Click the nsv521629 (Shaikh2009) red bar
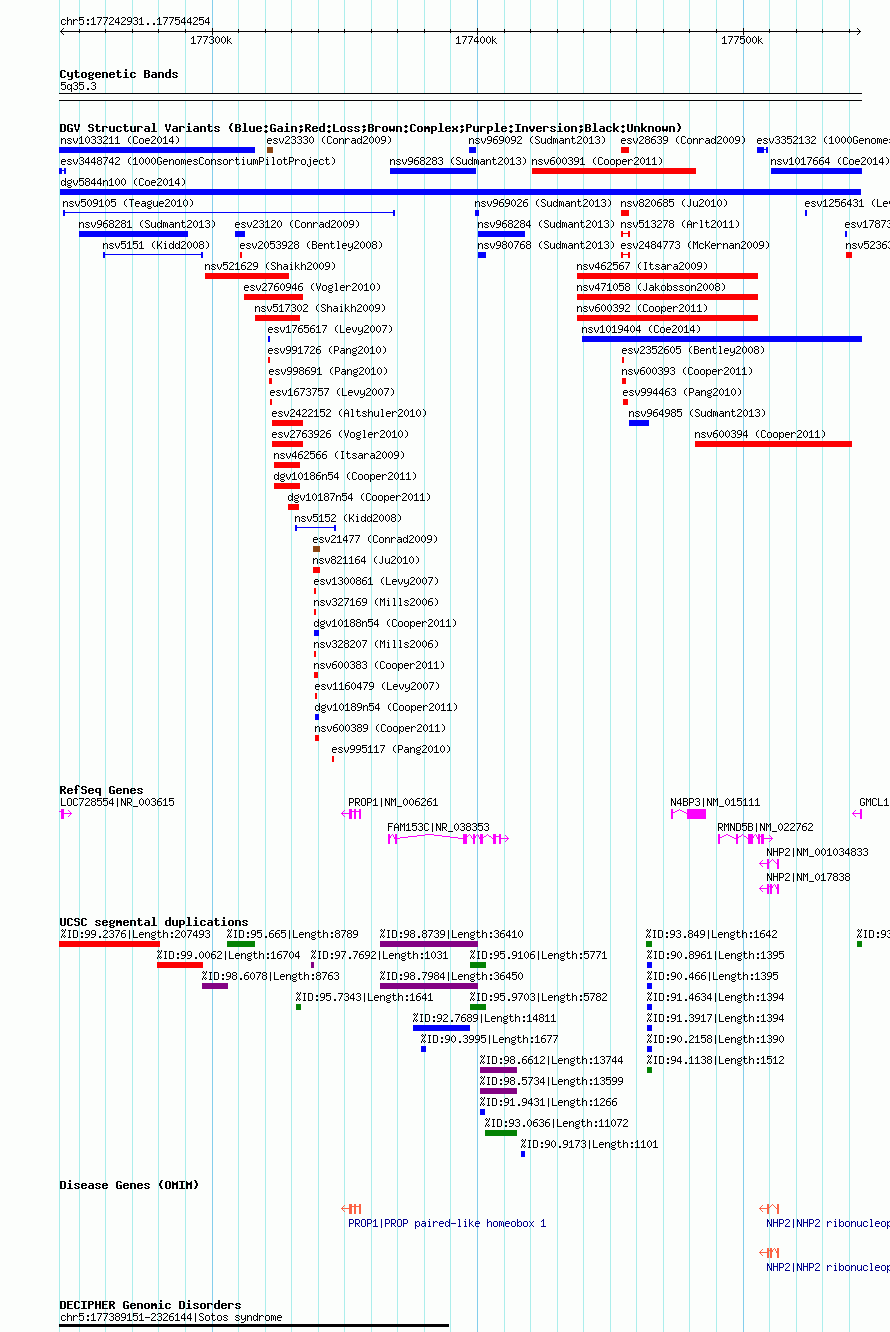The height and width of the screenshot is (1332, 890). point(247,276)
